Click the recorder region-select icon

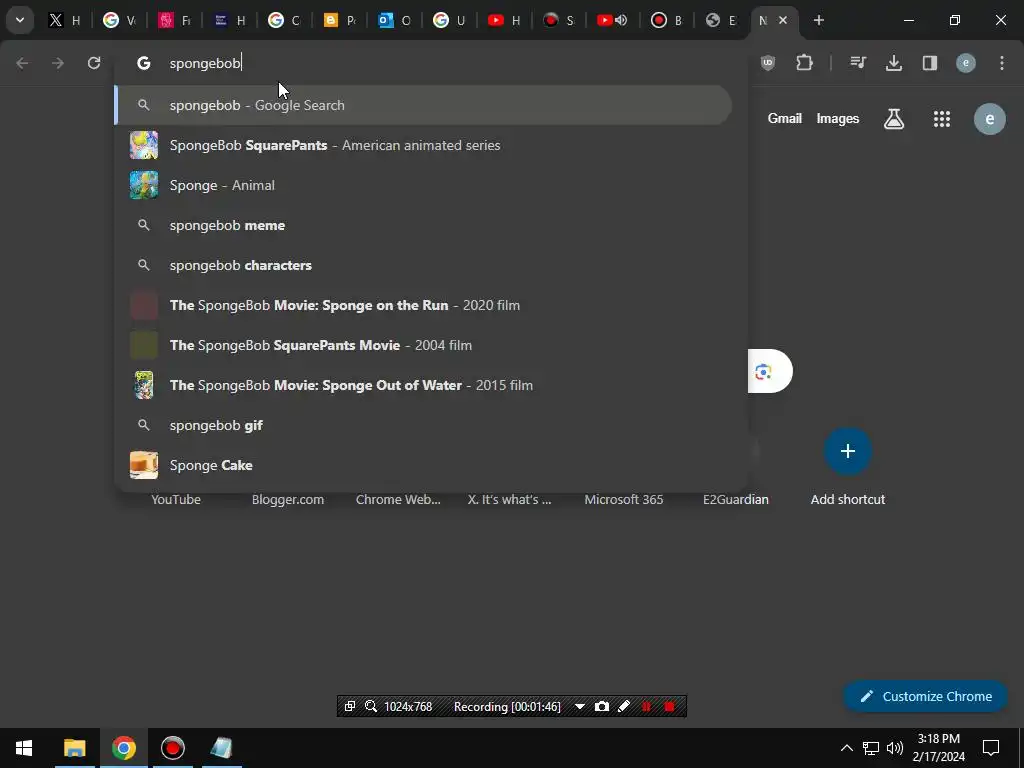click(350, 706)
